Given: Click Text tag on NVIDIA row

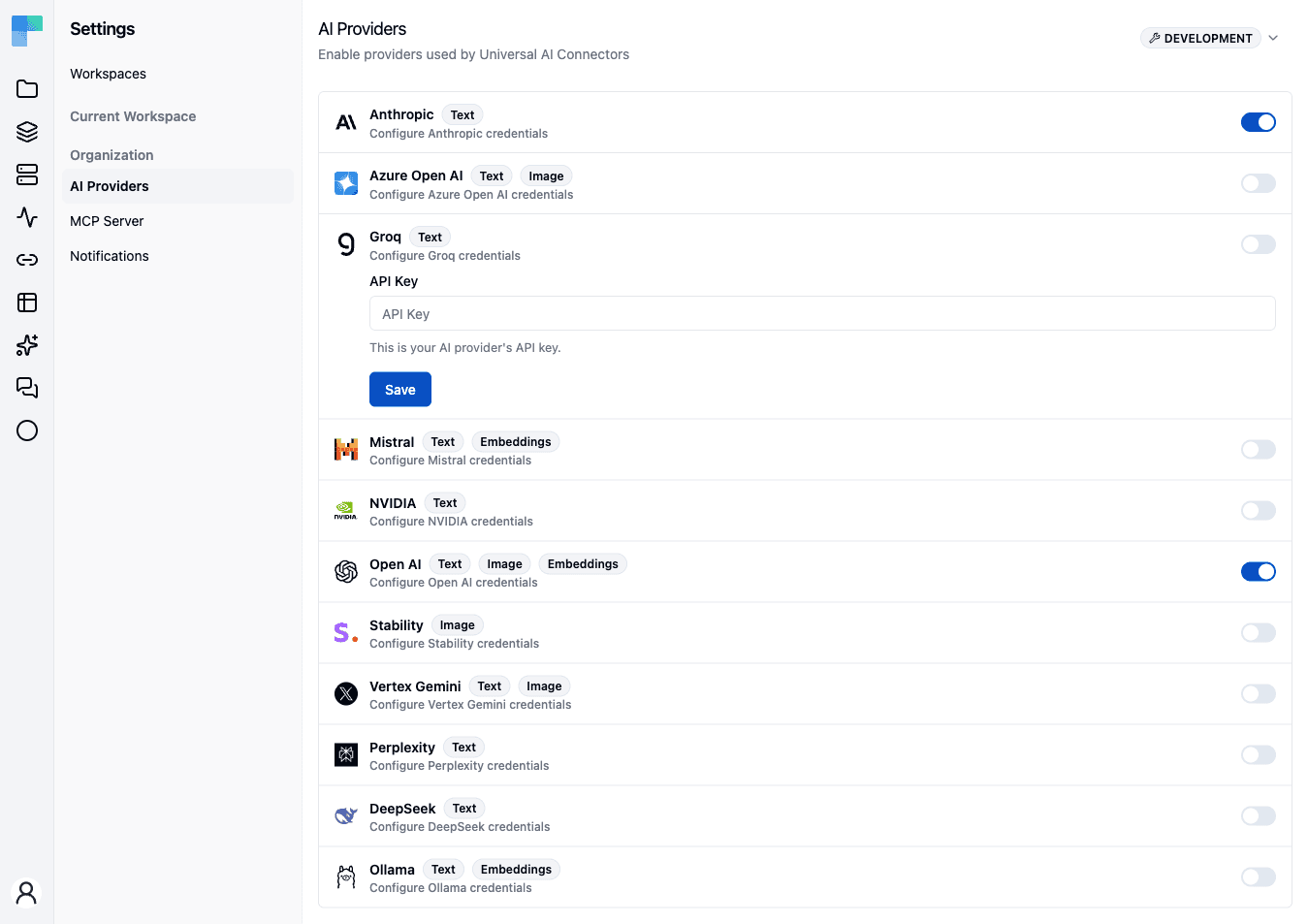Looking at the screenshot, I should [x=445, y=503].
